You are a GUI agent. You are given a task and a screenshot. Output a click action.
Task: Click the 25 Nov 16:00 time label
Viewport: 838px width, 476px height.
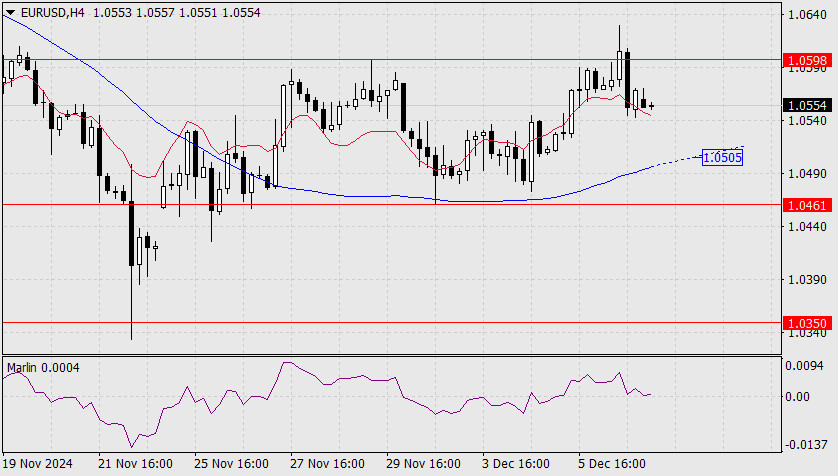pyautogui.click(x=231, y=463)
